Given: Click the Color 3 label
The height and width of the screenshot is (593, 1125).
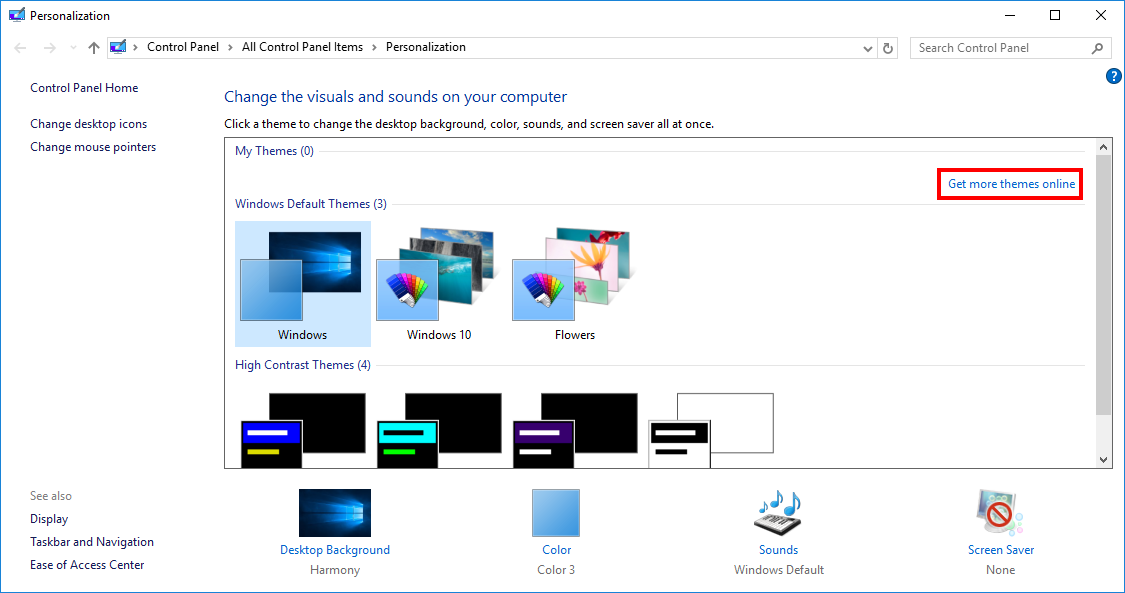Looking at the screenshot, I should [556, 570].
